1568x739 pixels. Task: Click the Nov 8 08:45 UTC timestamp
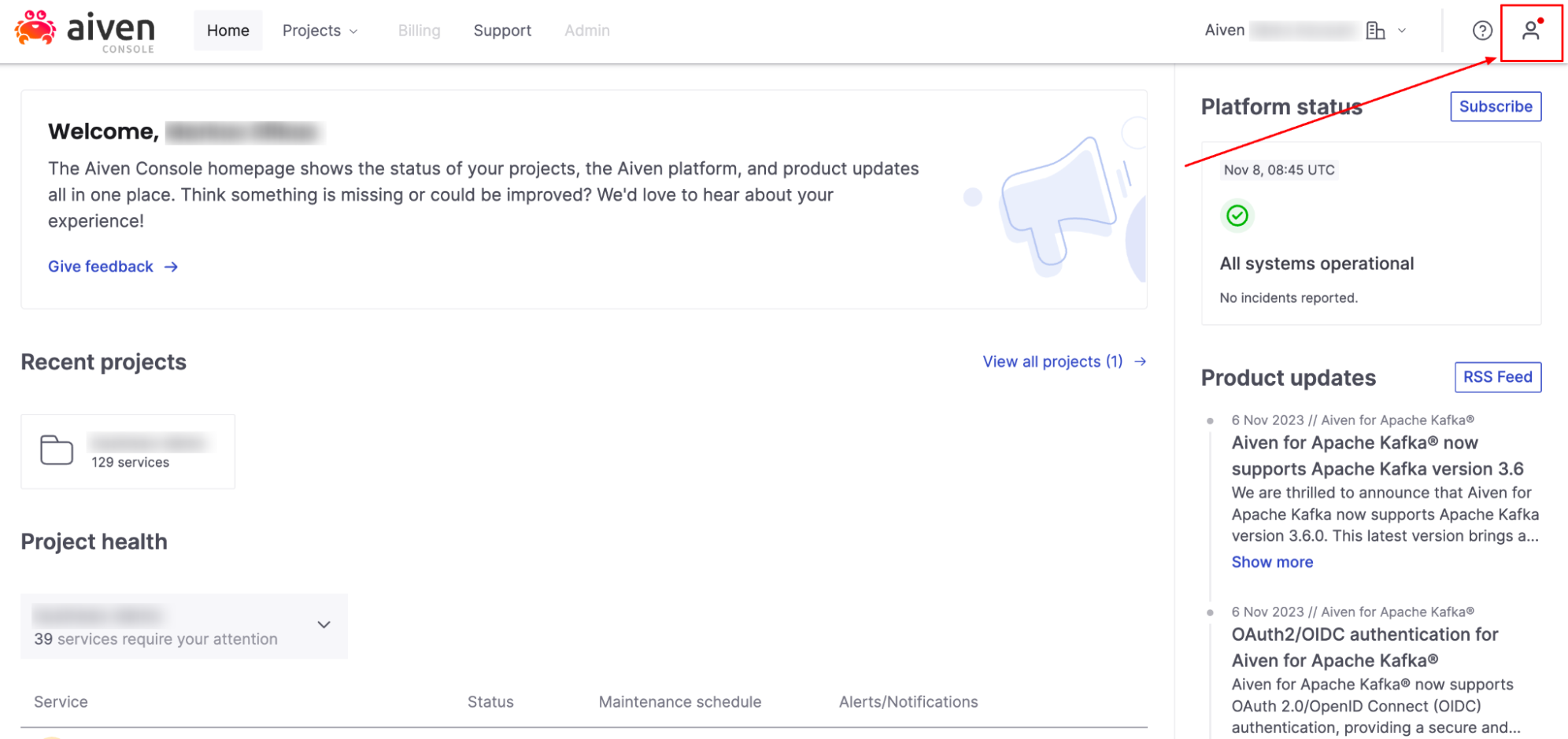tap(1279, 169)
